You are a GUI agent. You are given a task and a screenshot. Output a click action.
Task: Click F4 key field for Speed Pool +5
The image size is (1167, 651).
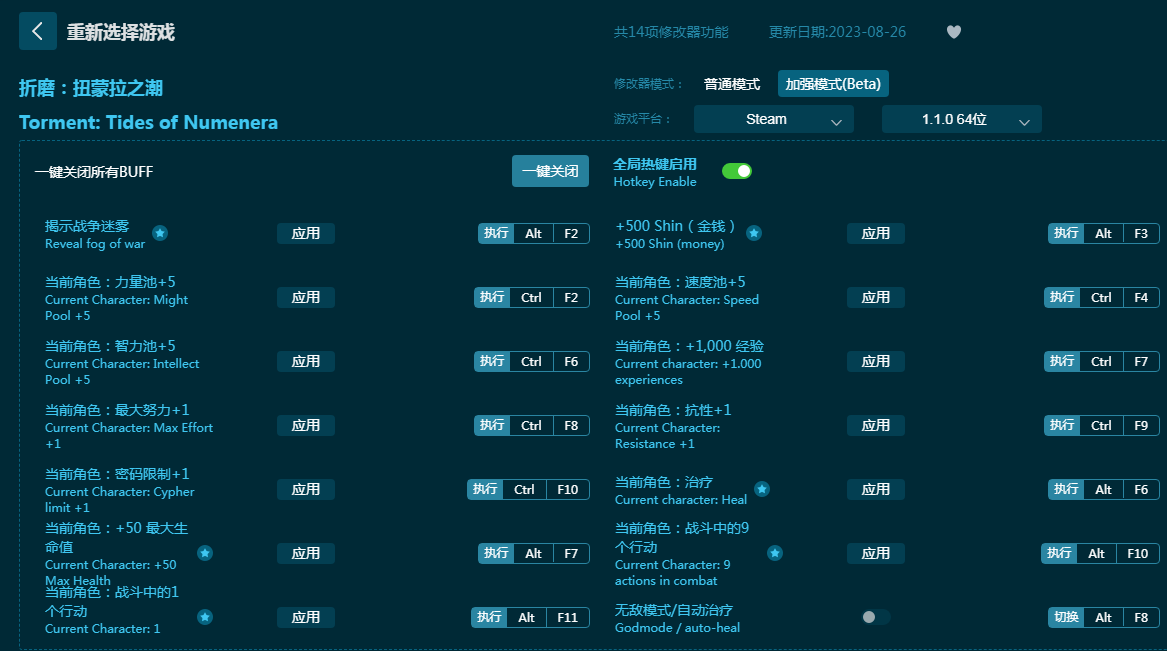click(x=1141, y=298)
